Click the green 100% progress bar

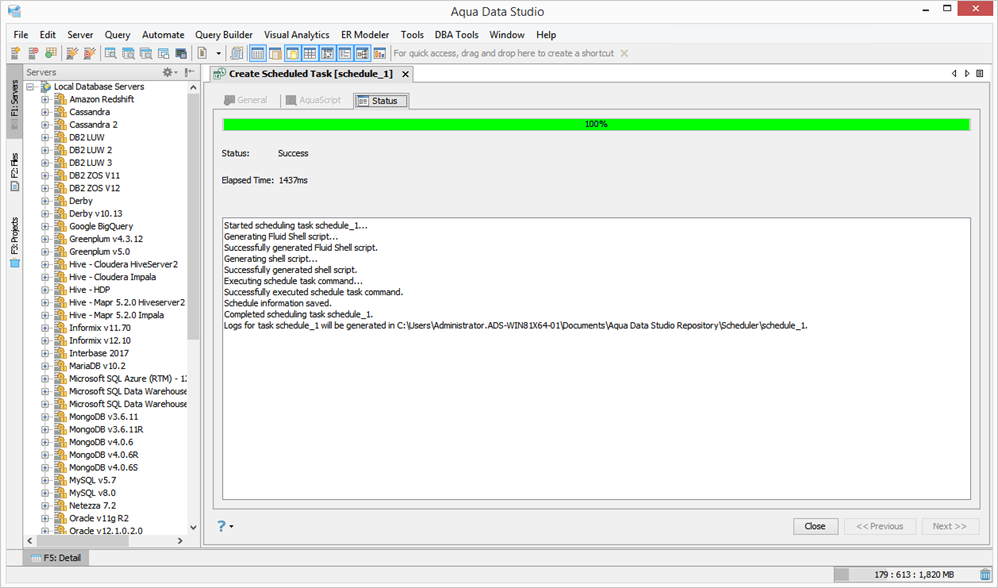tap(596, 124)
